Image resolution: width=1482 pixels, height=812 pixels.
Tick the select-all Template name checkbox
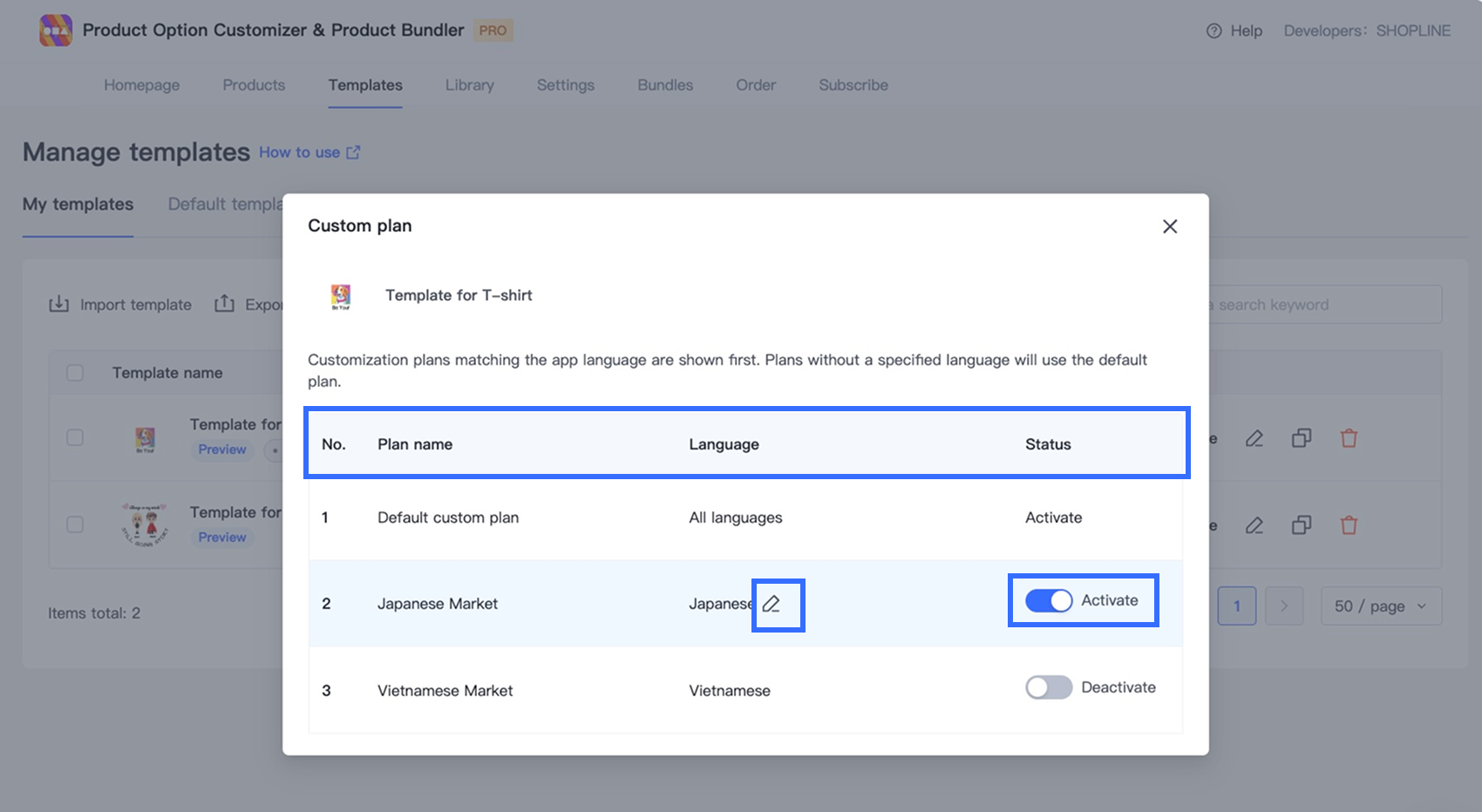point(75,373)
